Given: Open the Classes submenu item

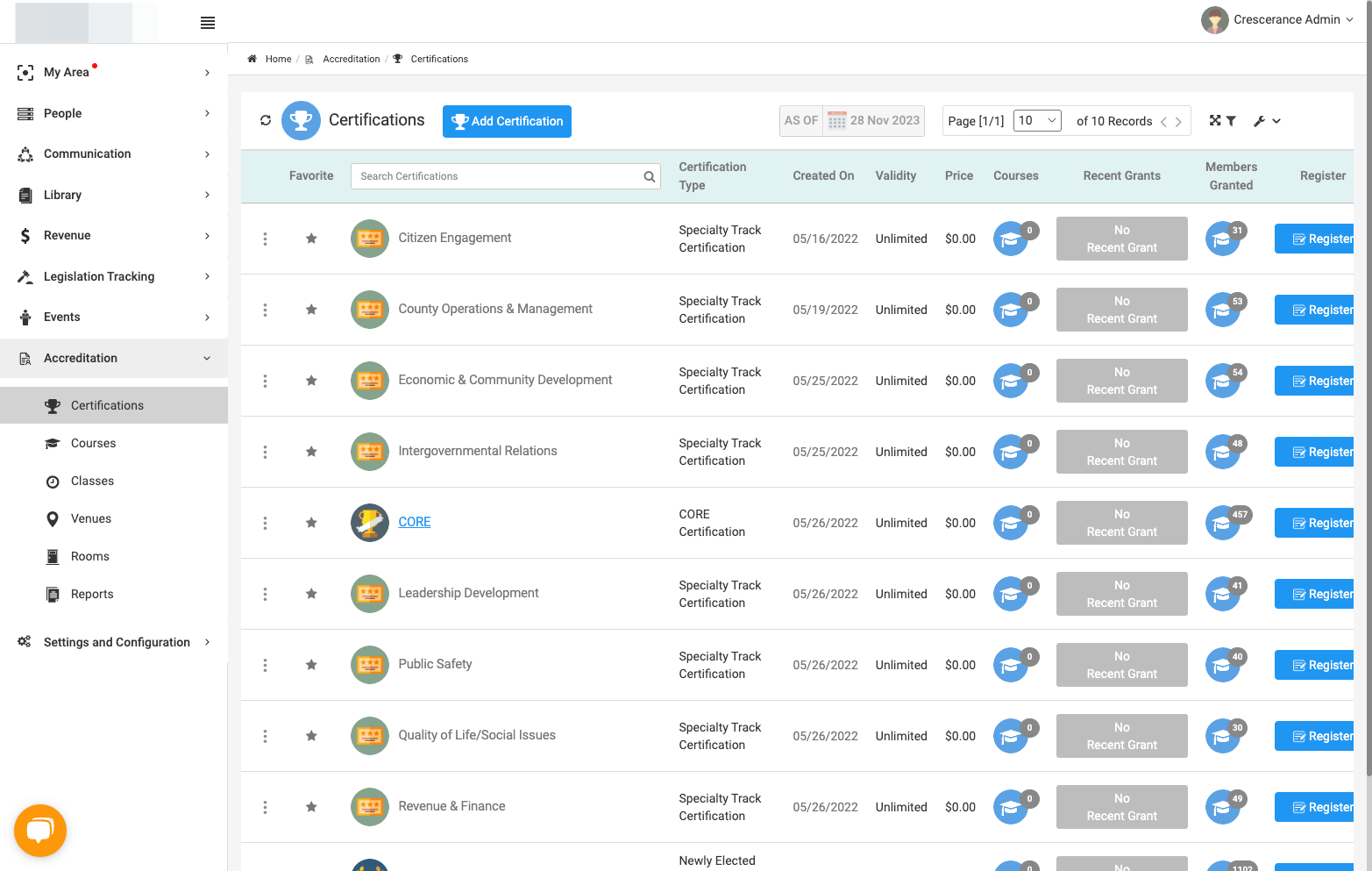Looking at the screenshot, I should click(x=114, y=481).
